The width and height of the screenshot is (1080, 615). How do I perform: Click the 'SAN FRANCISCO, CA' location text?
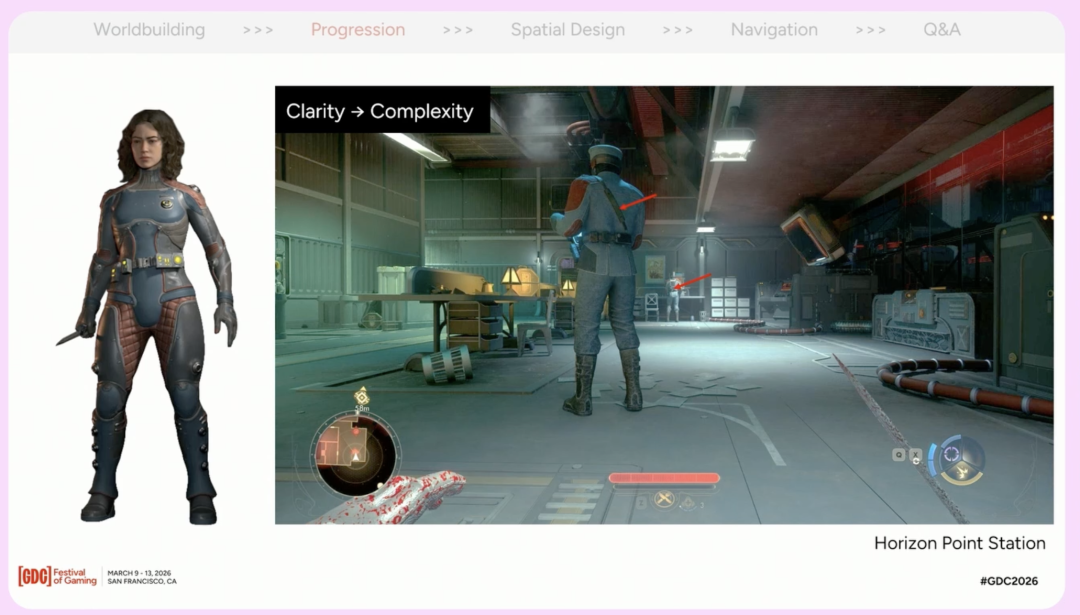(142, 582)
